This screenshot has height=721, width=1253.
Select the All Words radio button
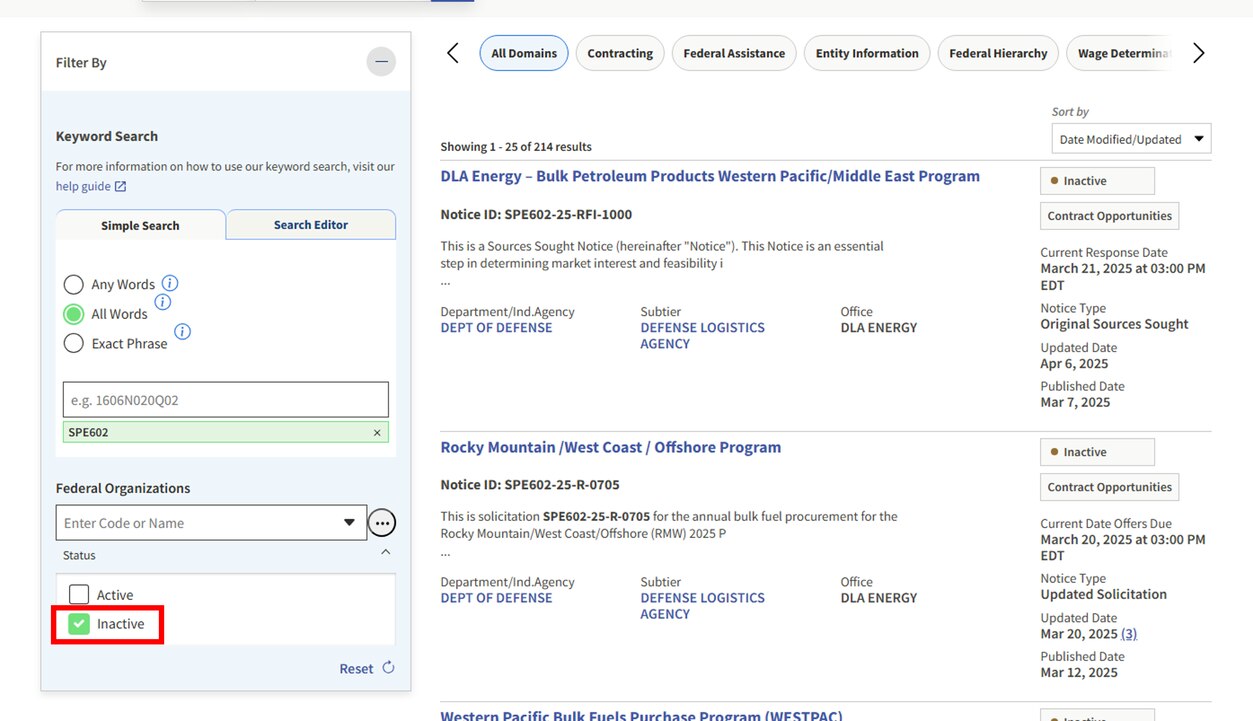(73, 314)
